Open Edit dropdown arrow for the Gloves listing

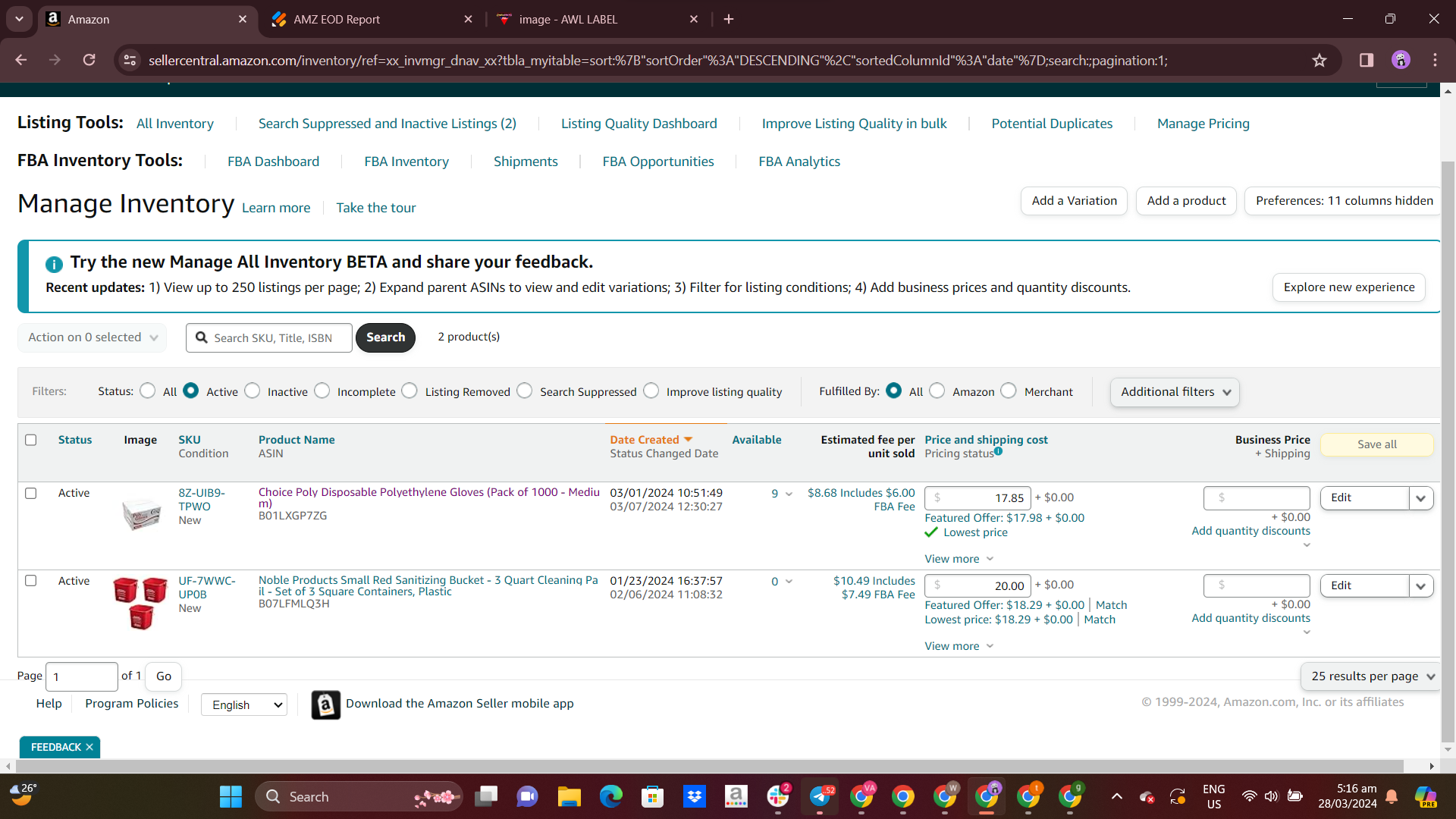[1421, 498]
